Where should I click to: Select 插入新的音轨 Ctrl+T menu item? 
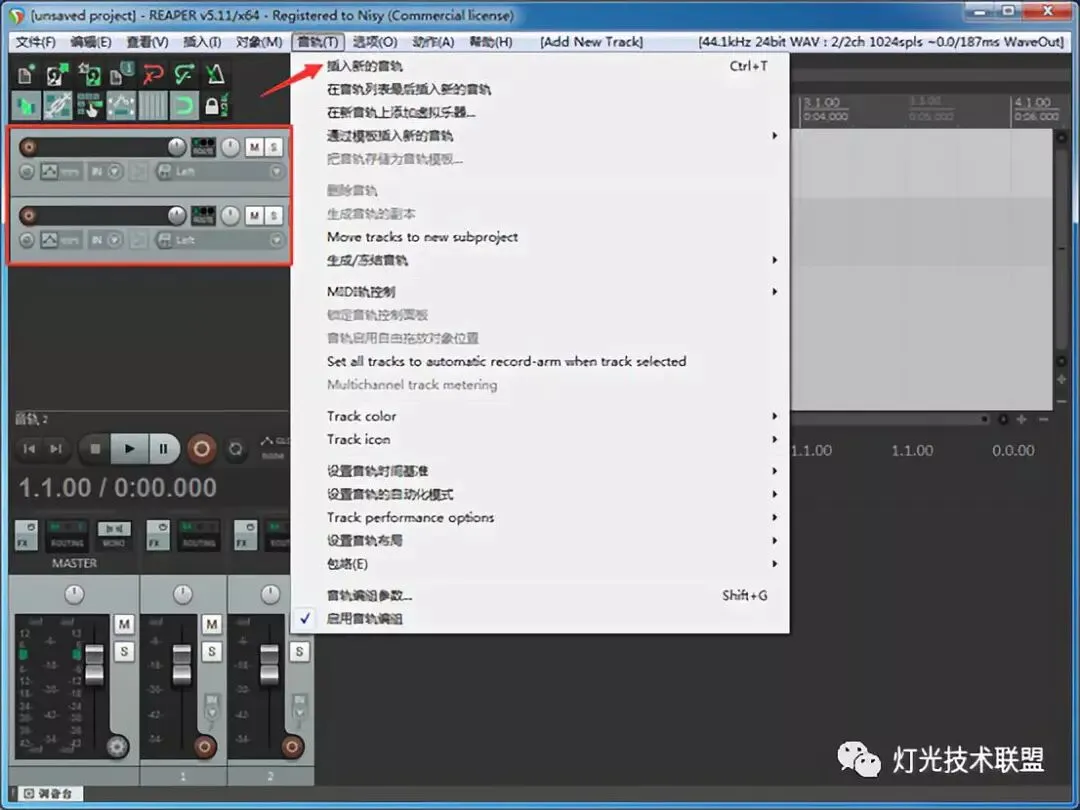click(541, 66)
